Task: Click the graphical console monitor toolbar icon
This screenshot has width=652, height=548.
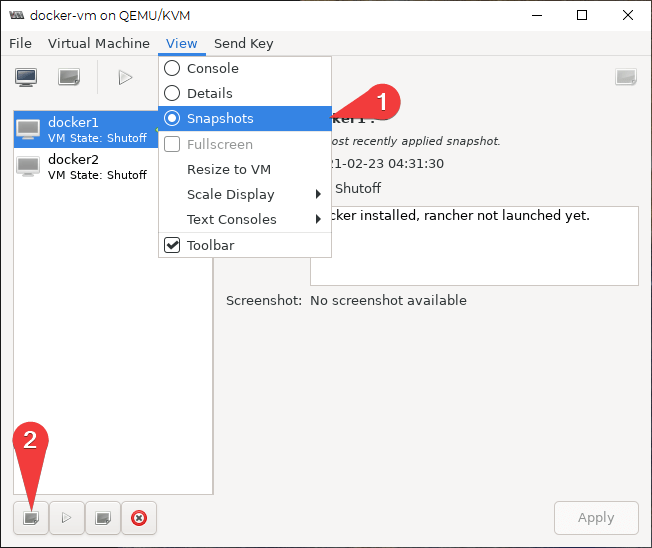Action: [26, 77]
